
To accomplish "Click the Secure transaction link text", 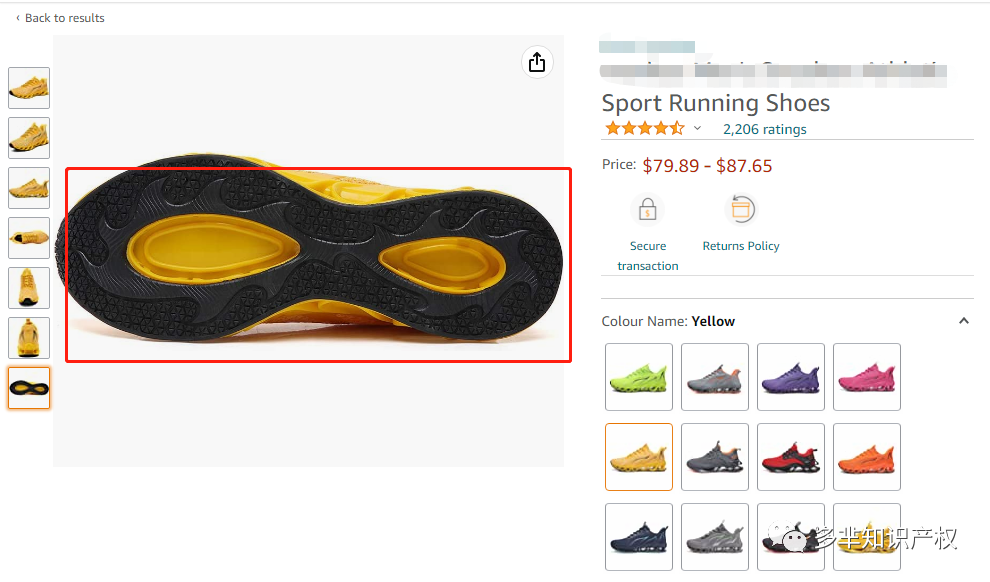I will point(648,256).
